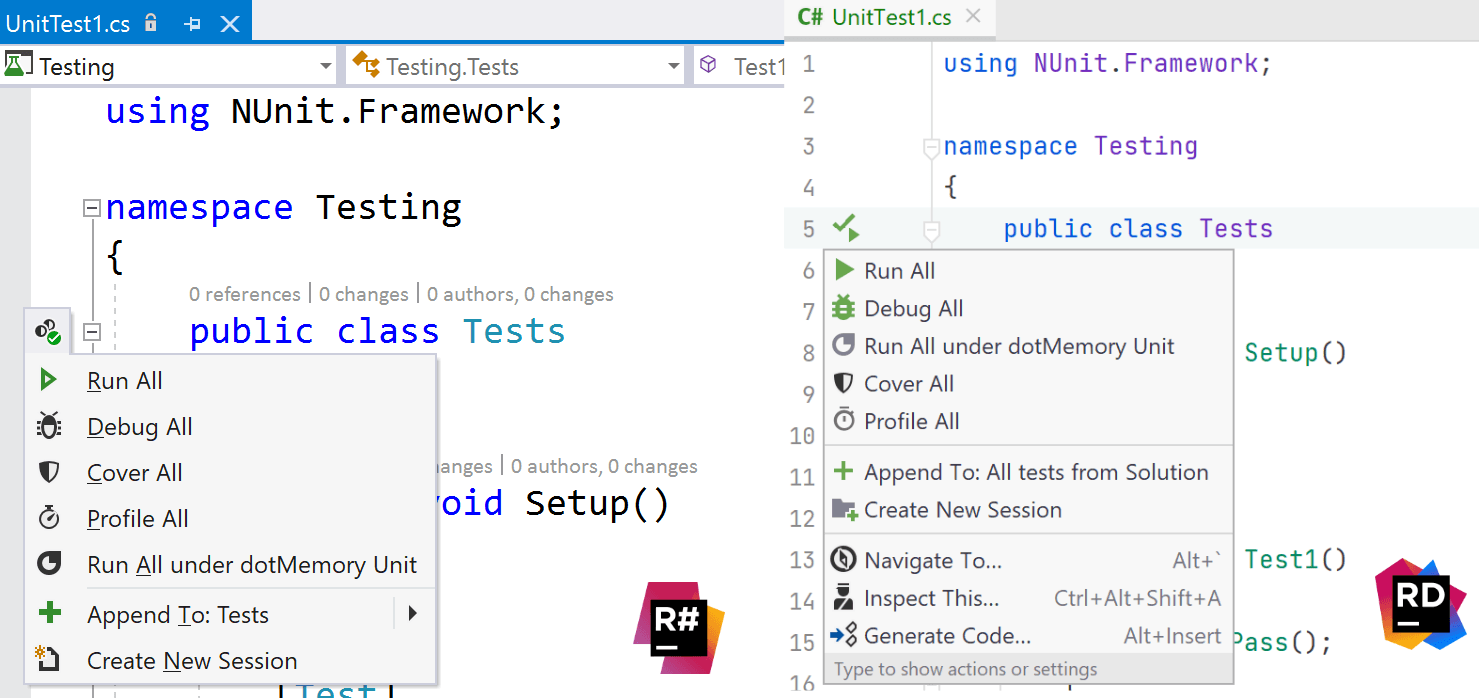Collapse the namespace Testing block in Visual Studio

point(92,208)
